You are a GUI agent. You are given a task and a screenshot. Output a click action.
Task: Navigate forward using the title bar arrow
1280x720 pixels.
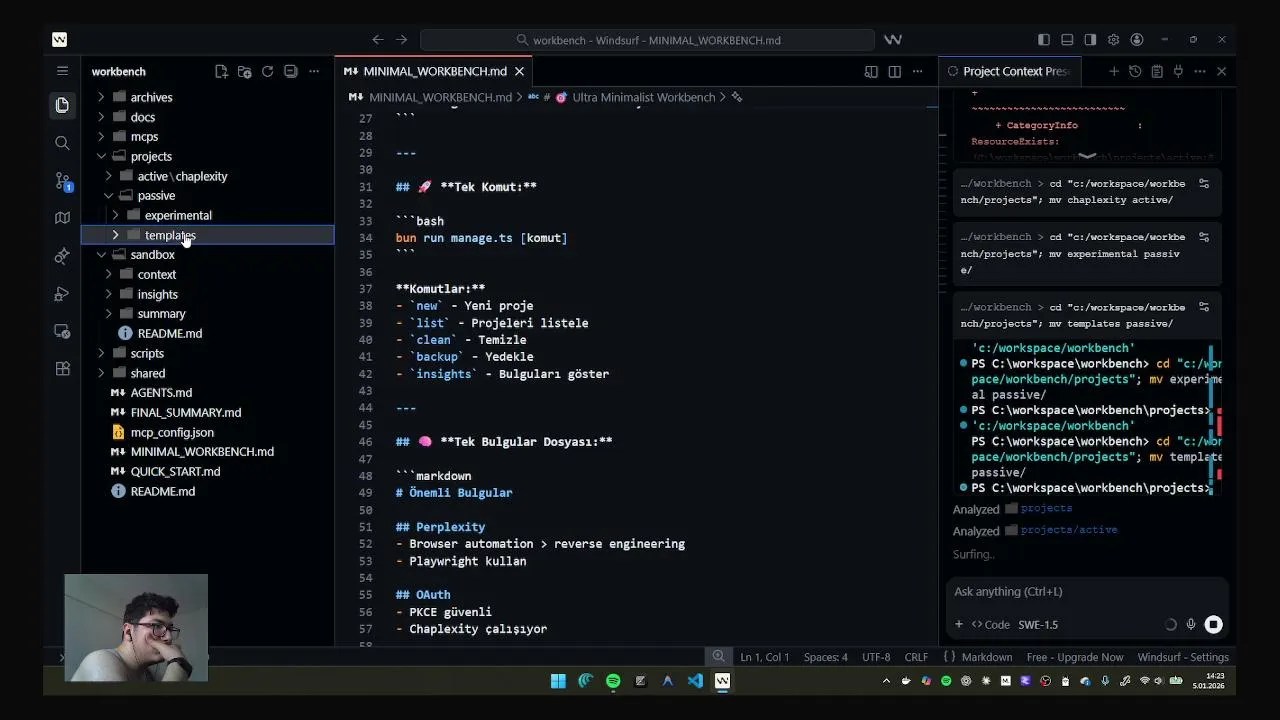(401, 40)
